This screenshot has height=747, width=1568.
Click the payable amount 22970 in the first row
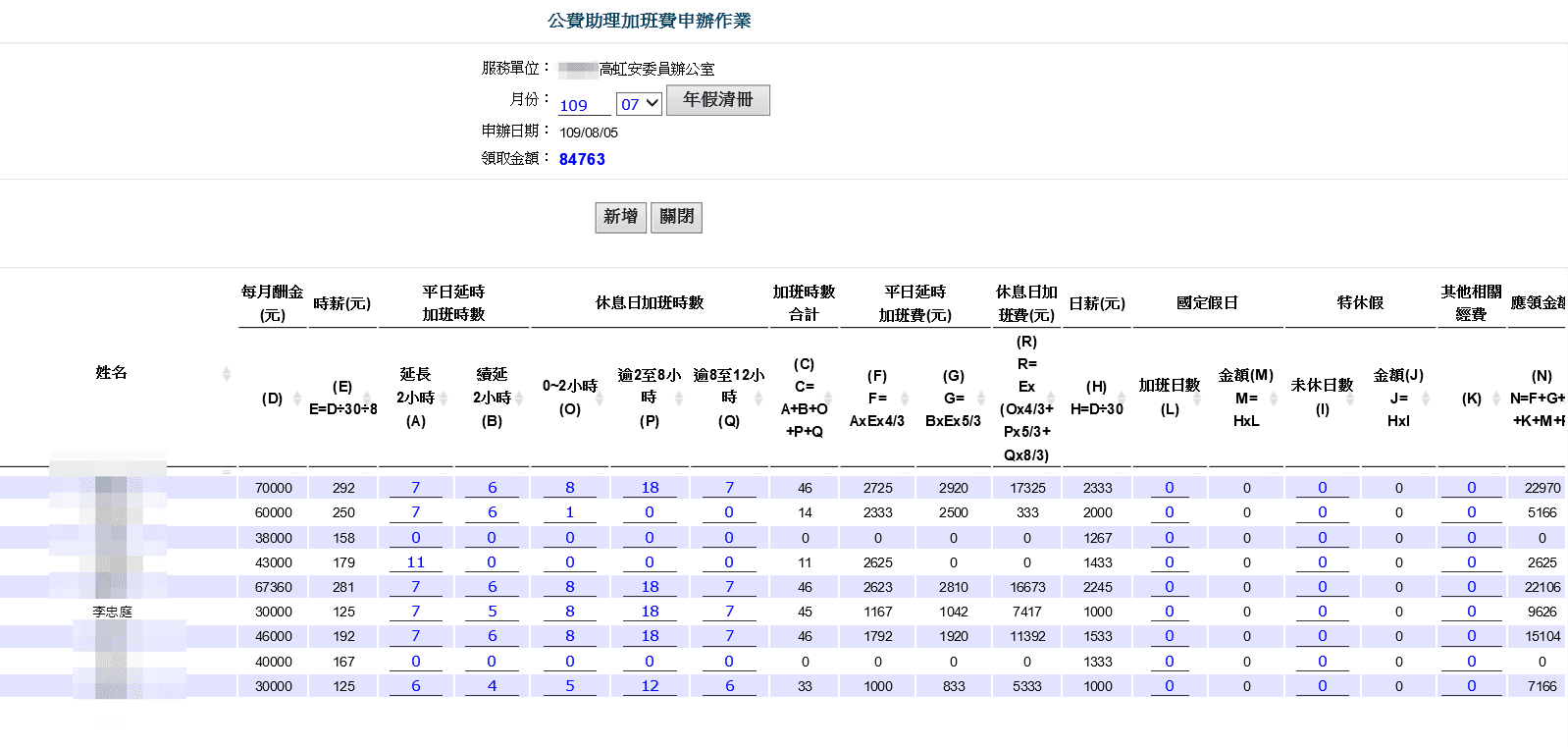tap(1542, 488)
